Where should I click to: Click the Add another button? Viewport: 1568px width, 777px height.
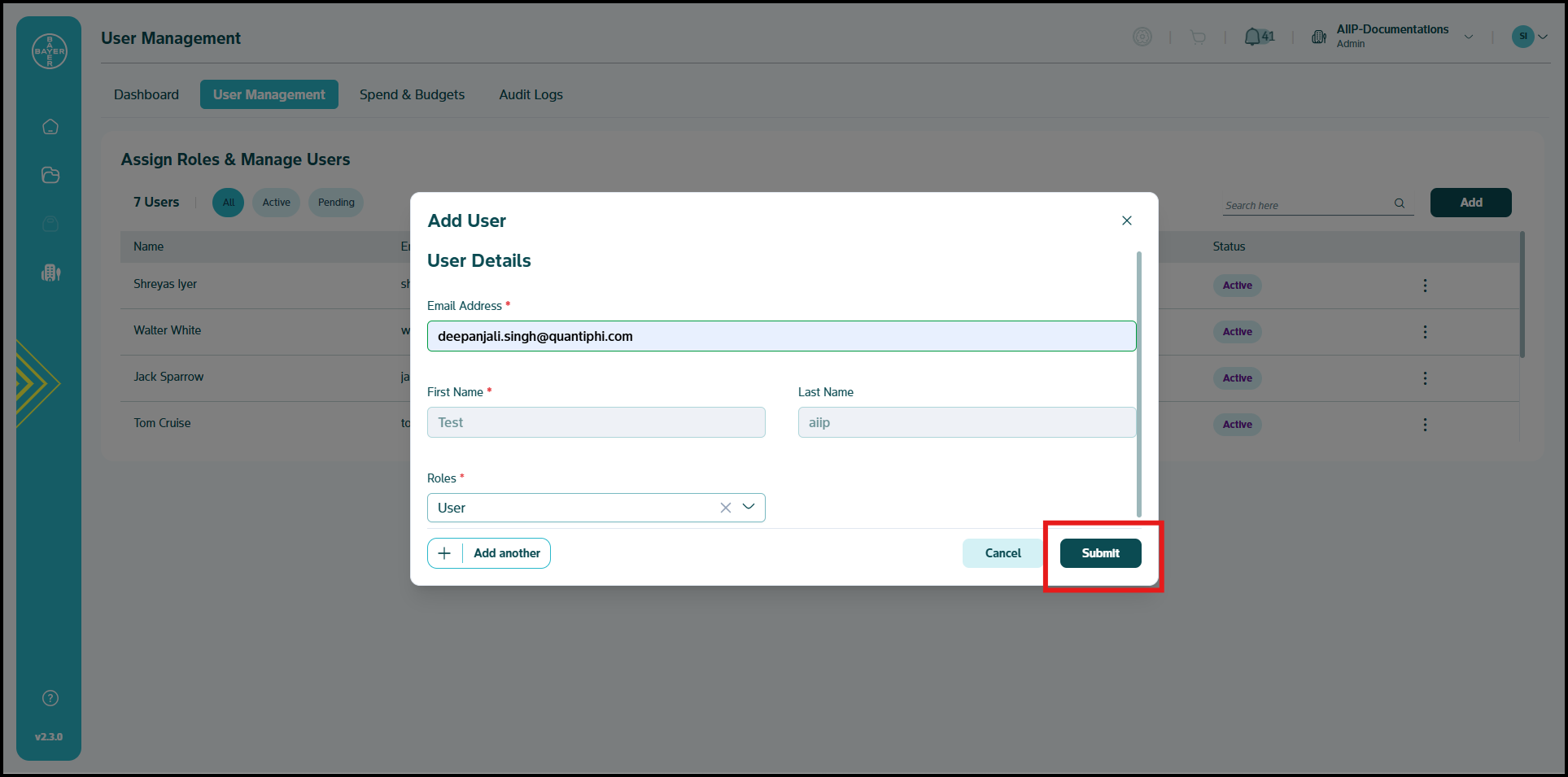click(489, 553)
